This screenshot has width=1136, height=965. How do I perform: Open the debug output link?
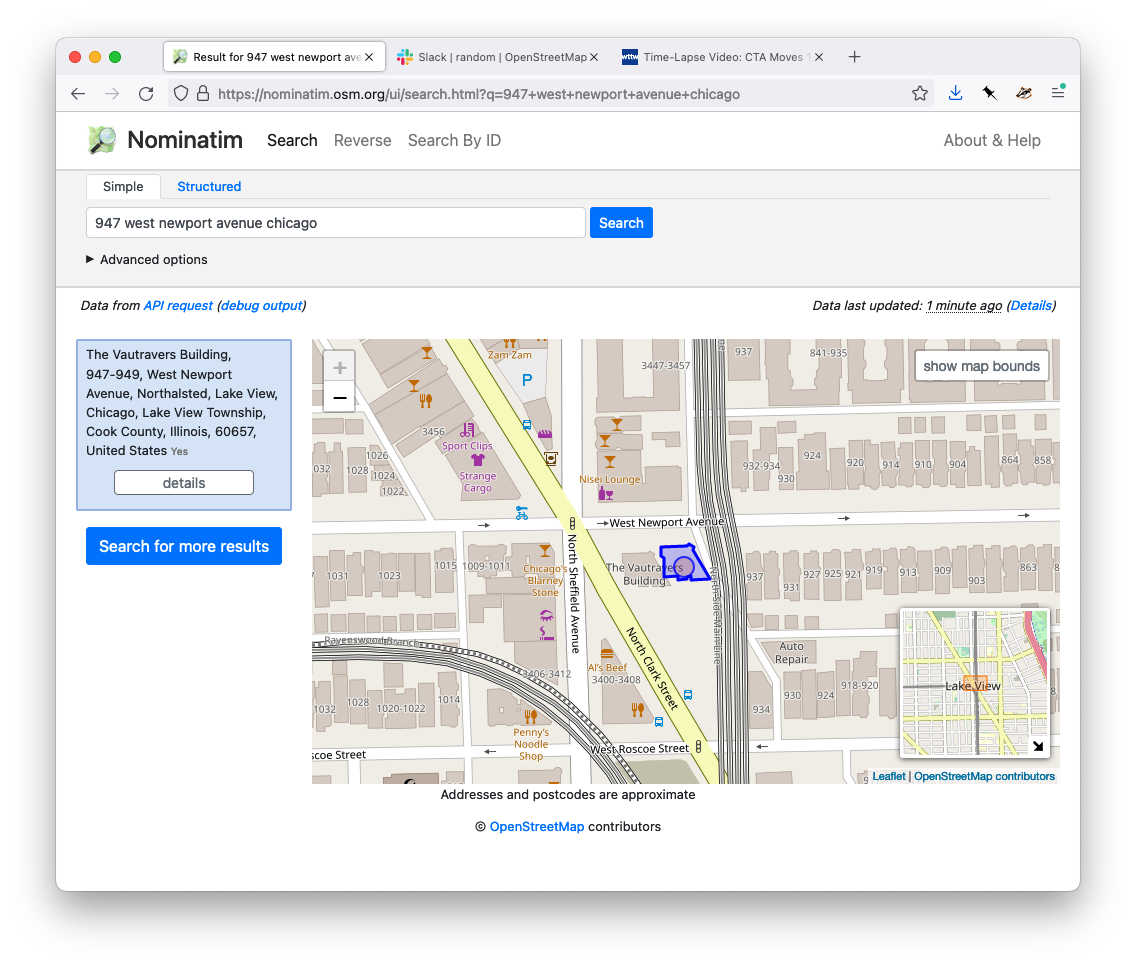click(262, 306)
